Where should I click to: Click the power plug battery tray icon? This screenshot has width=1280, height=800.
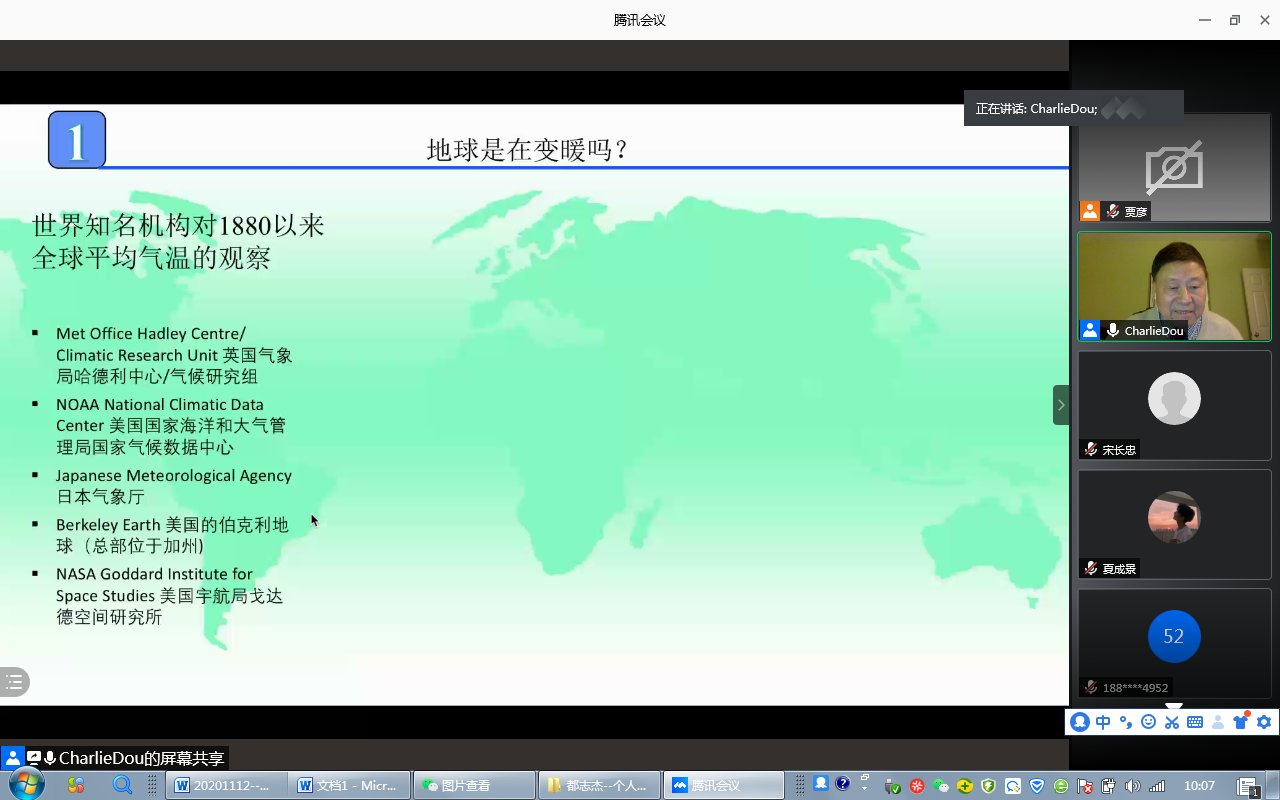click(x=1109, y=786)
